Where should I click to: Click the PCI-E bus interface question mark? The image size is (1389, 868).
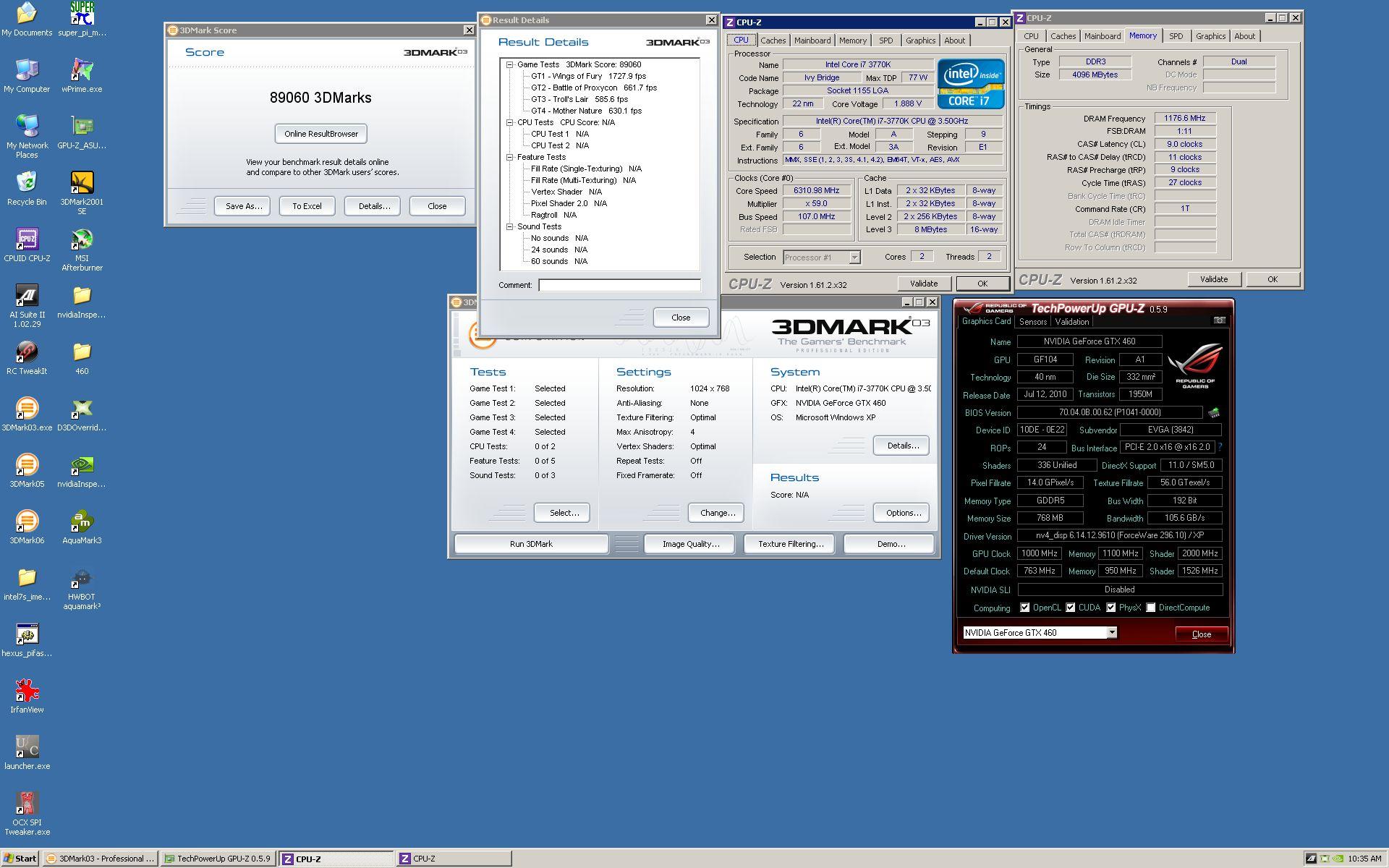pyautogui.click(x=1220, y=447)
